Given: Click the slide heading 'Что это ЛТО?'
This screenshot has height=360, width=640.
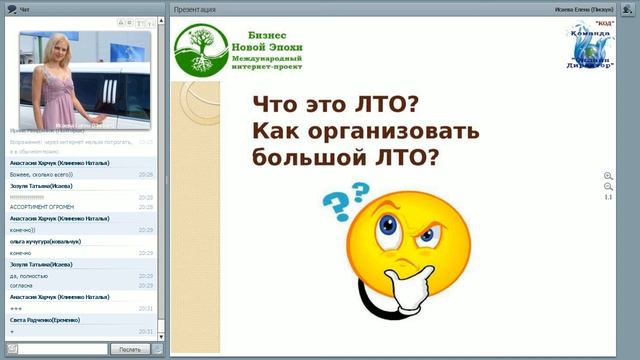Looking at the screenshot, I should click(x=336, y=104).
